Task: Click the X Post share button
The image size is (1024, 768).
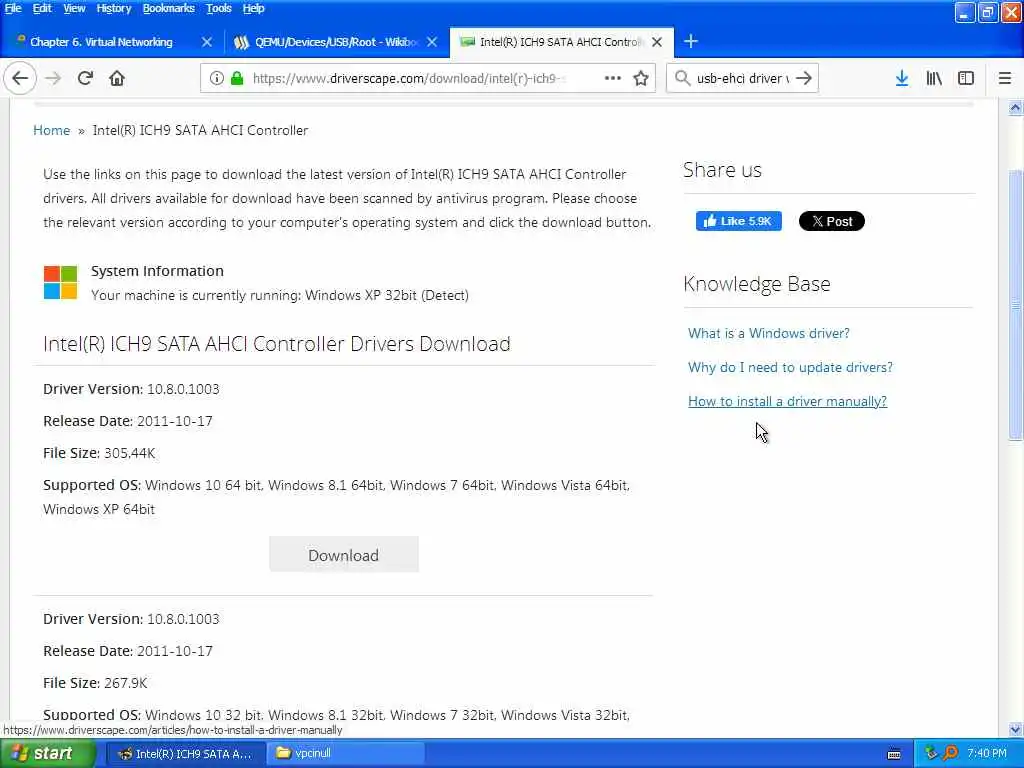Action: tap(831, 221)
